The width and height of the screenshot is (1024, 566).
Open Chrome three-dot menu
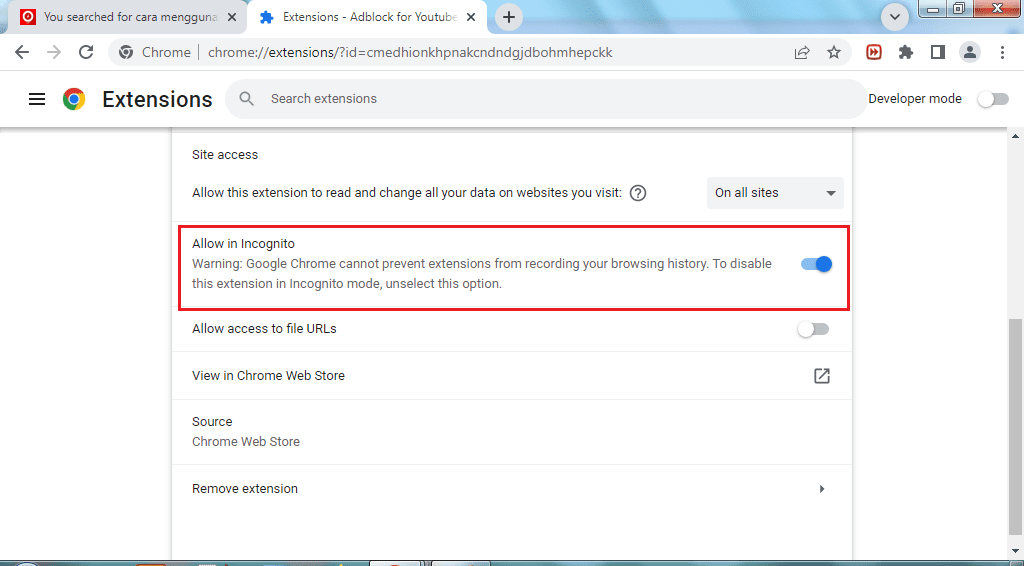coord(1002,52)
